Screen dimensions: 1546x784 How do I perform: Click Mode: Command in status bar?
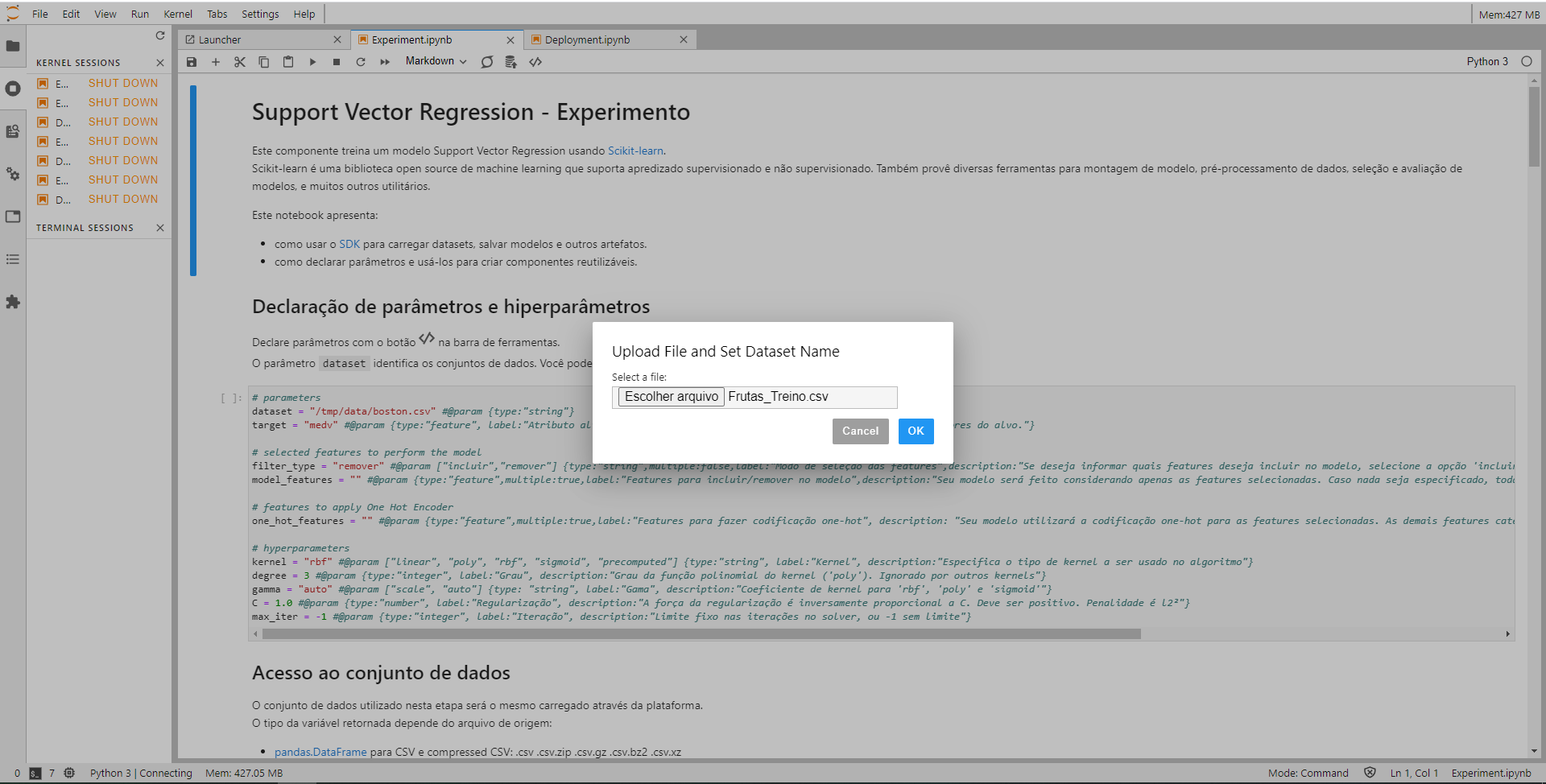pyautogui.click(x=1308, y=773)
